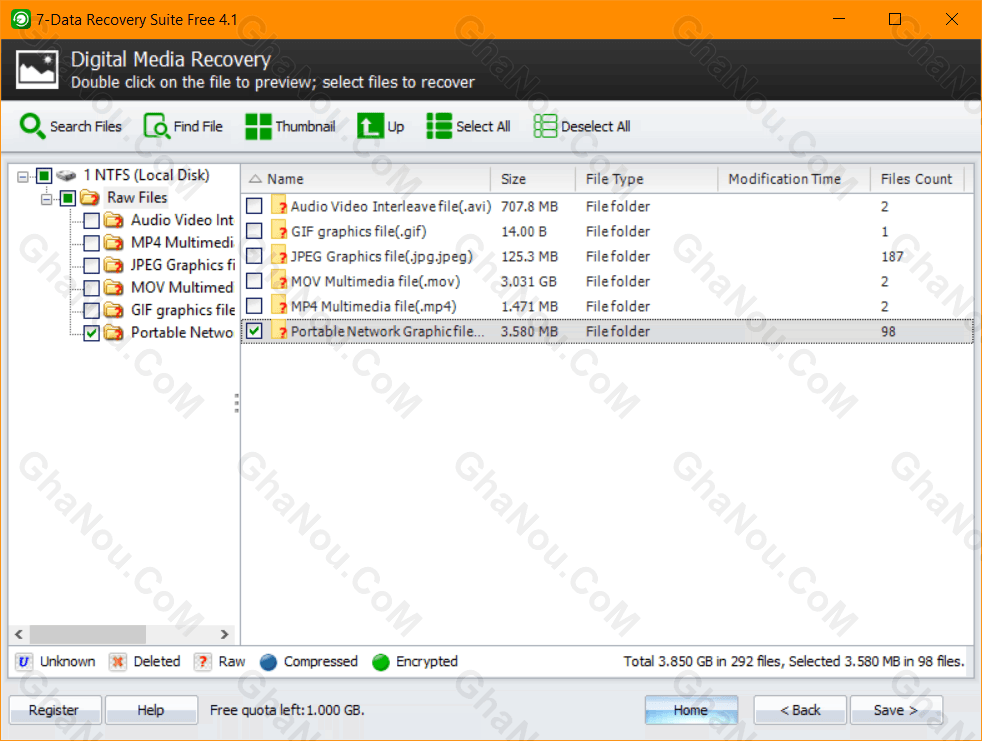
Task: Select 'Audio Video Int' tree item label
Action: tap(182, 220)
